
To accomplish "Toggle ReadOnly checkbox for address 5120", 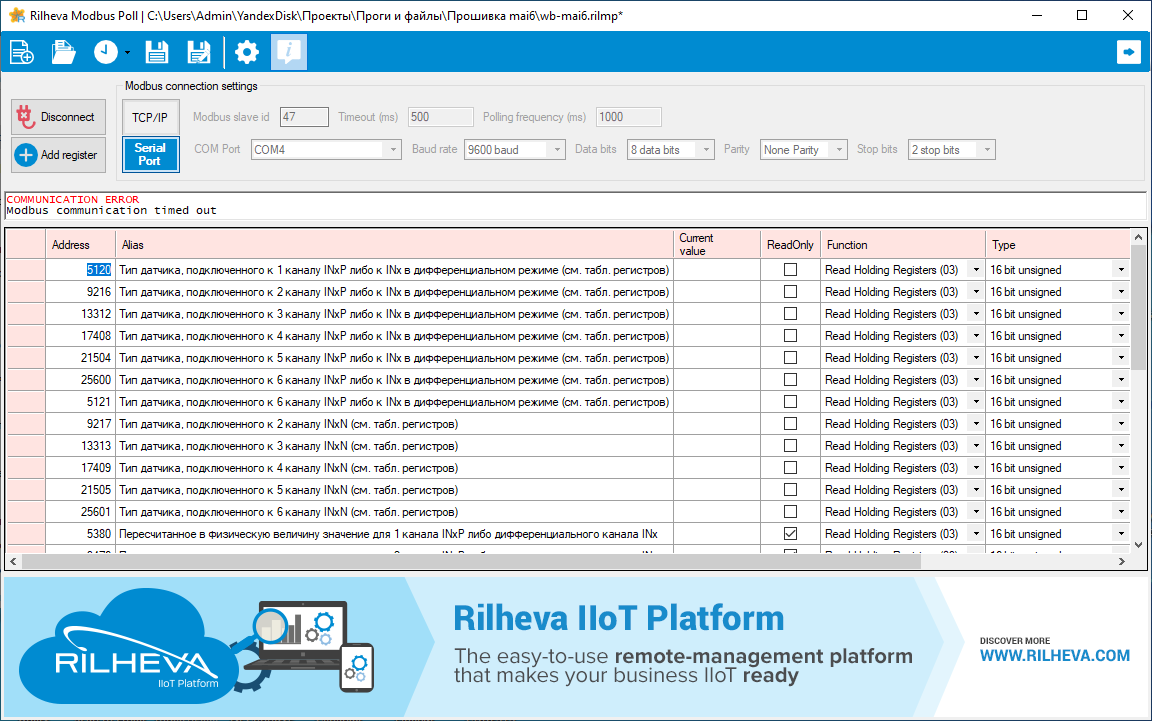I will click(790, 270).
